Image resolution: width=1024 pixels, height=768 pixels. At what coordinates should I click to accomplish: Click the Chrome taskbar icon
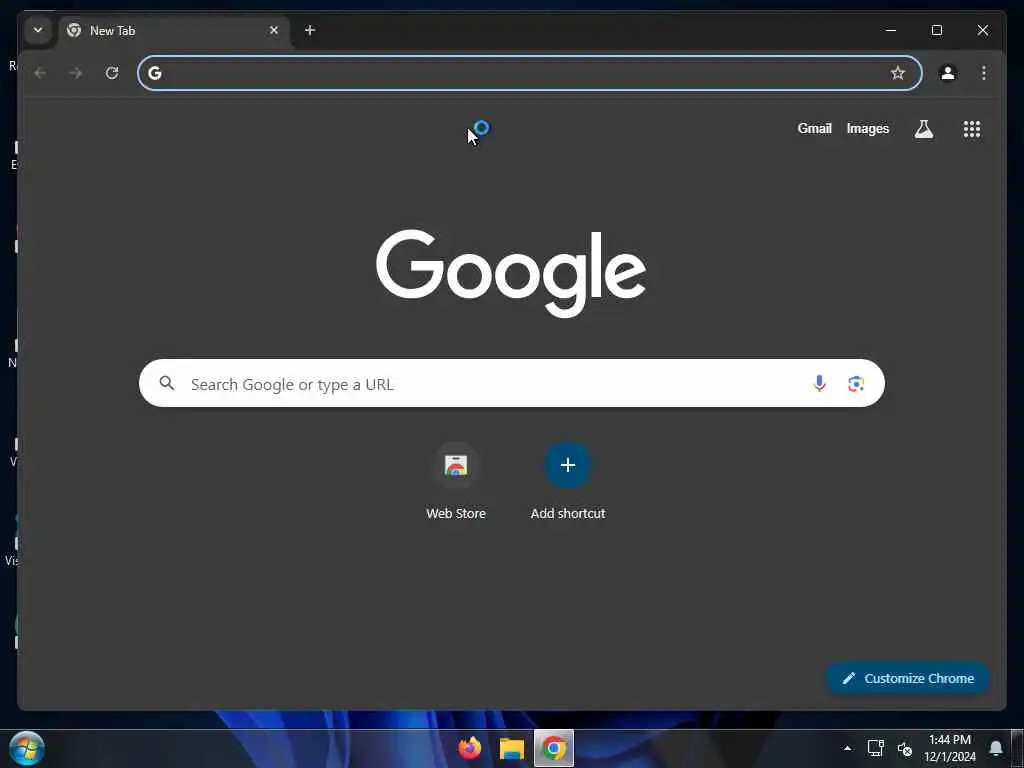(x=554, y=748)
